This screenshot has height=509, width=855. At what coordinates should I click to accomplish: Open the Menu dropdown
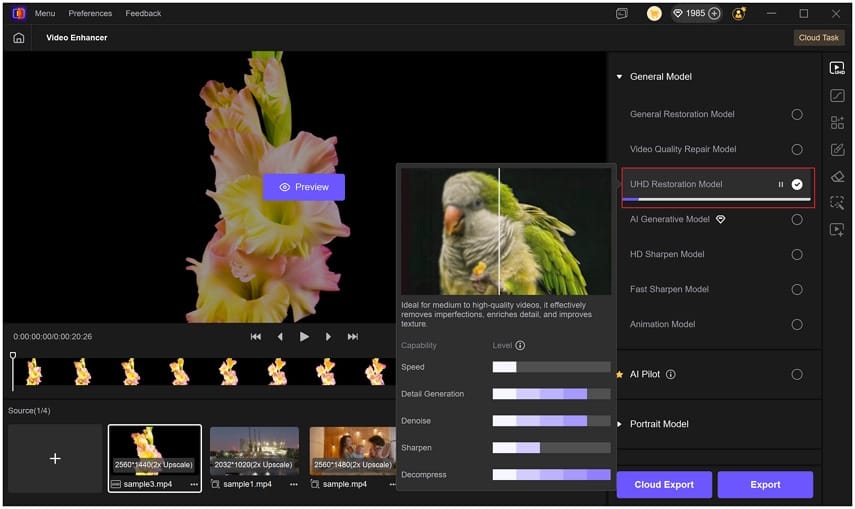(x=45, y=14)
